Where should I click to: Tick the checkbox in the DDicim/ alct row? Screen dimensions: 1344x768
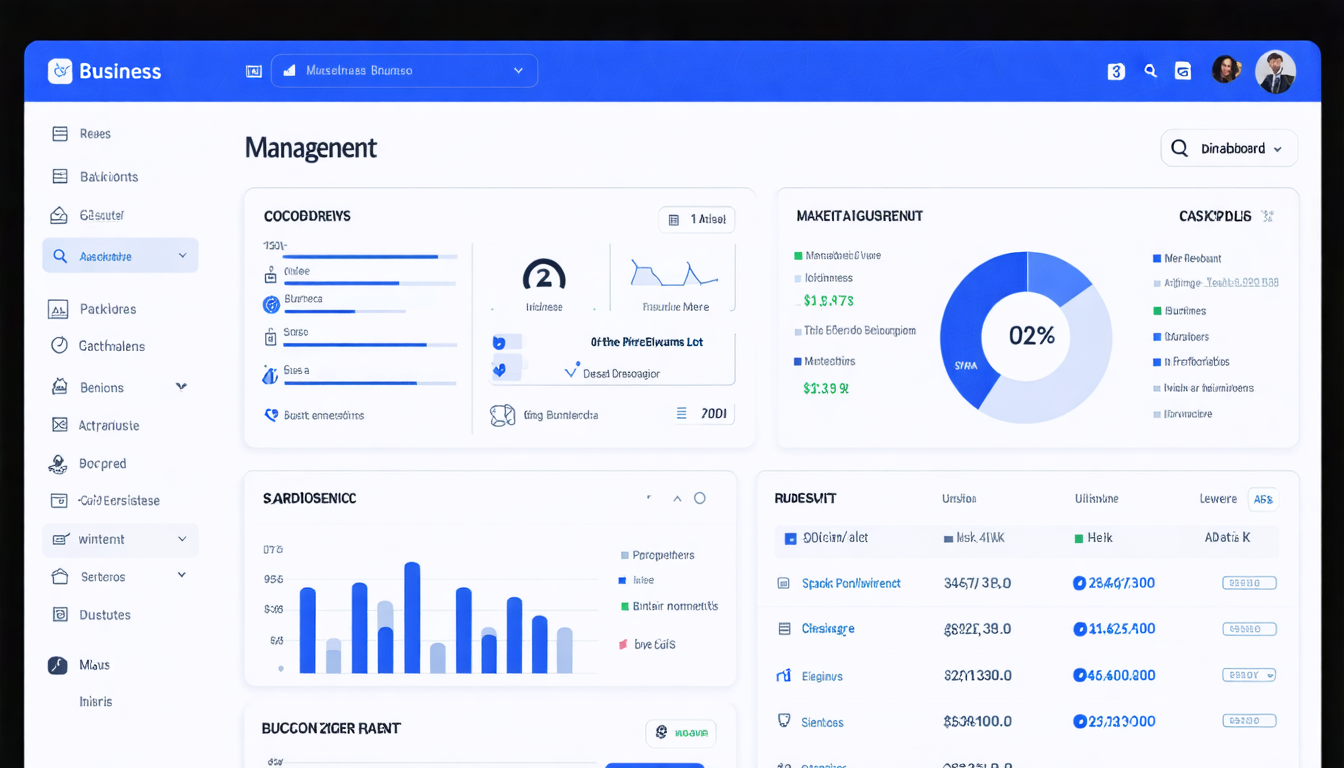790,538
